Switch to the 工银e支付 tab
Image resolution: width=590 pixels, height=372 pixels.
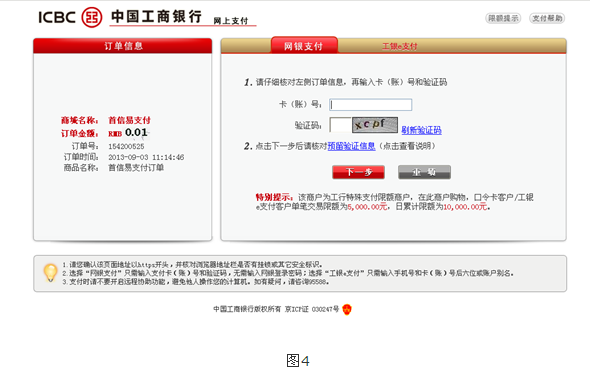click(x=400, y=46)
